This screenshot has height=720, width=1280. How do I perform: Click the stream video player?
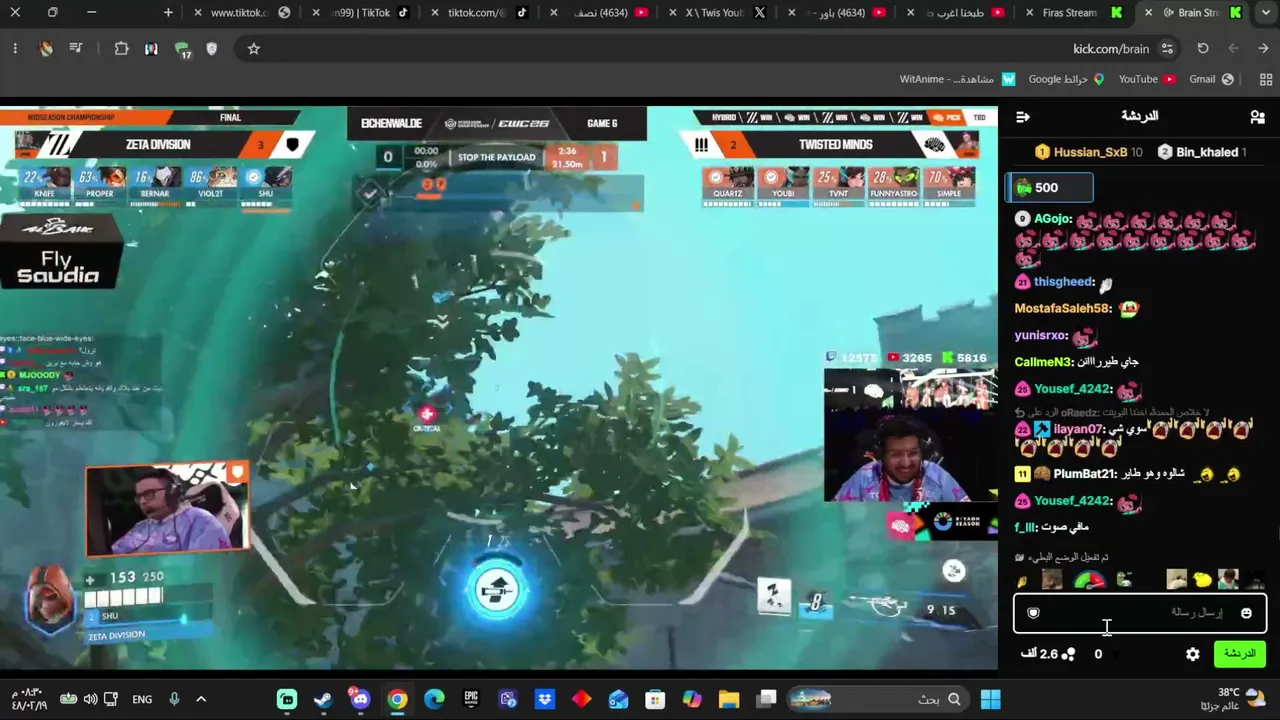tap(499, 388)
